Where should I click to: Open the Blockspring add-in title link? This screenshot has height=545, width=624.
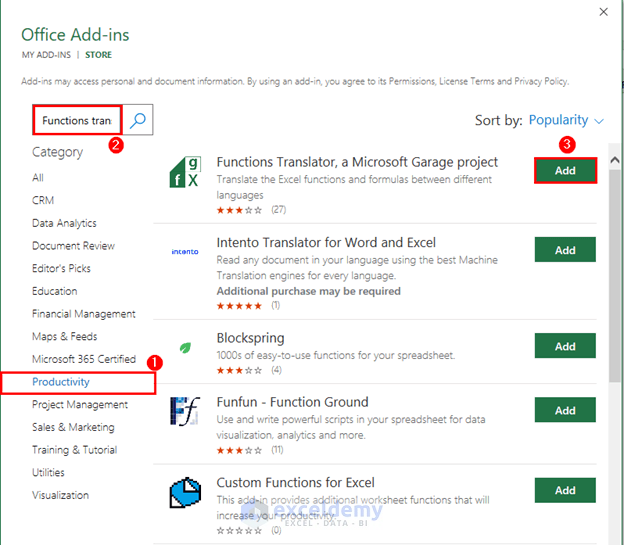[250, 338]
